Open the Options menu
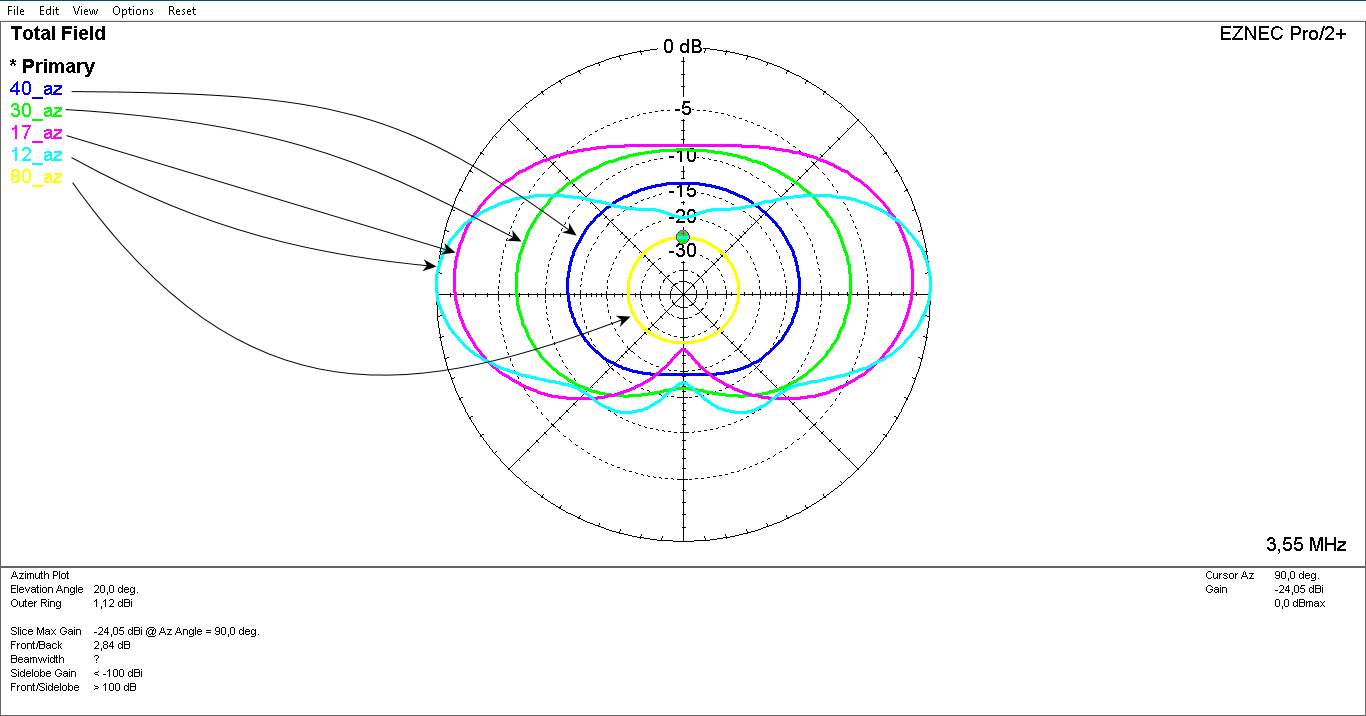Viewport: 1366px width, 716px height. [133, 11]
